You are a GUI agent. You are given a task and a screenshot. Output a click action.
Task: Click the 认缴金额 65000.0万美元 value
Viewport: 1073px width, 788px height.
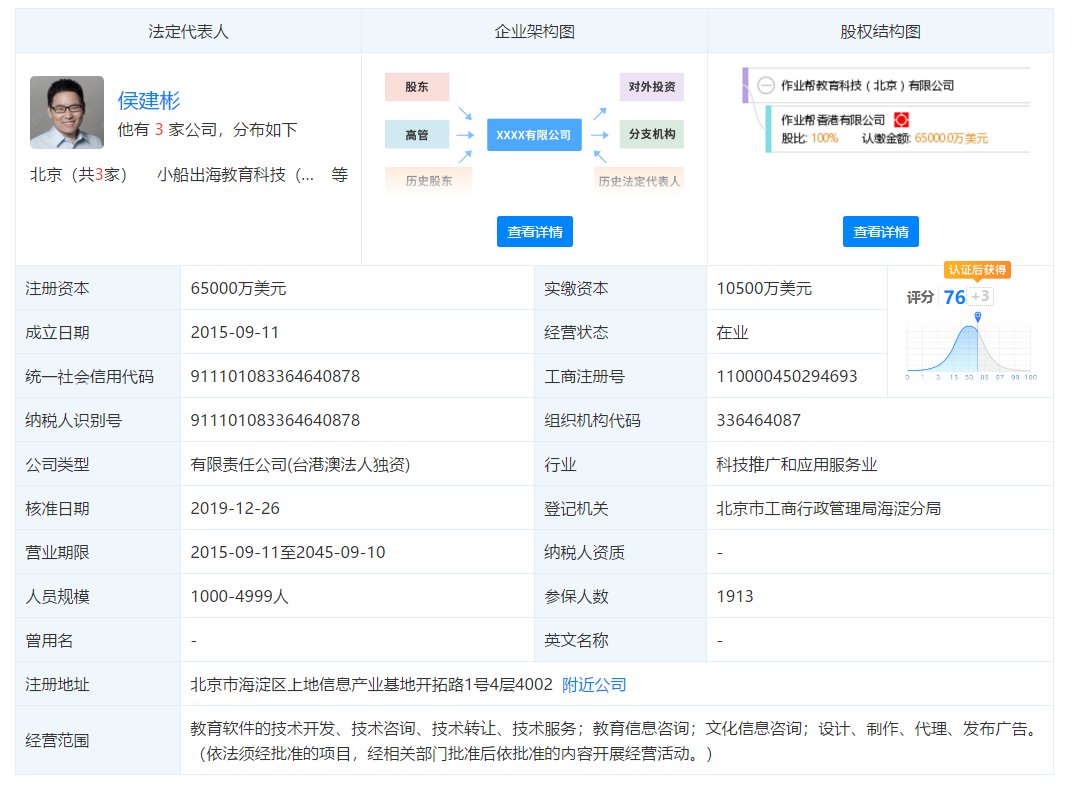tap(951, 138)
